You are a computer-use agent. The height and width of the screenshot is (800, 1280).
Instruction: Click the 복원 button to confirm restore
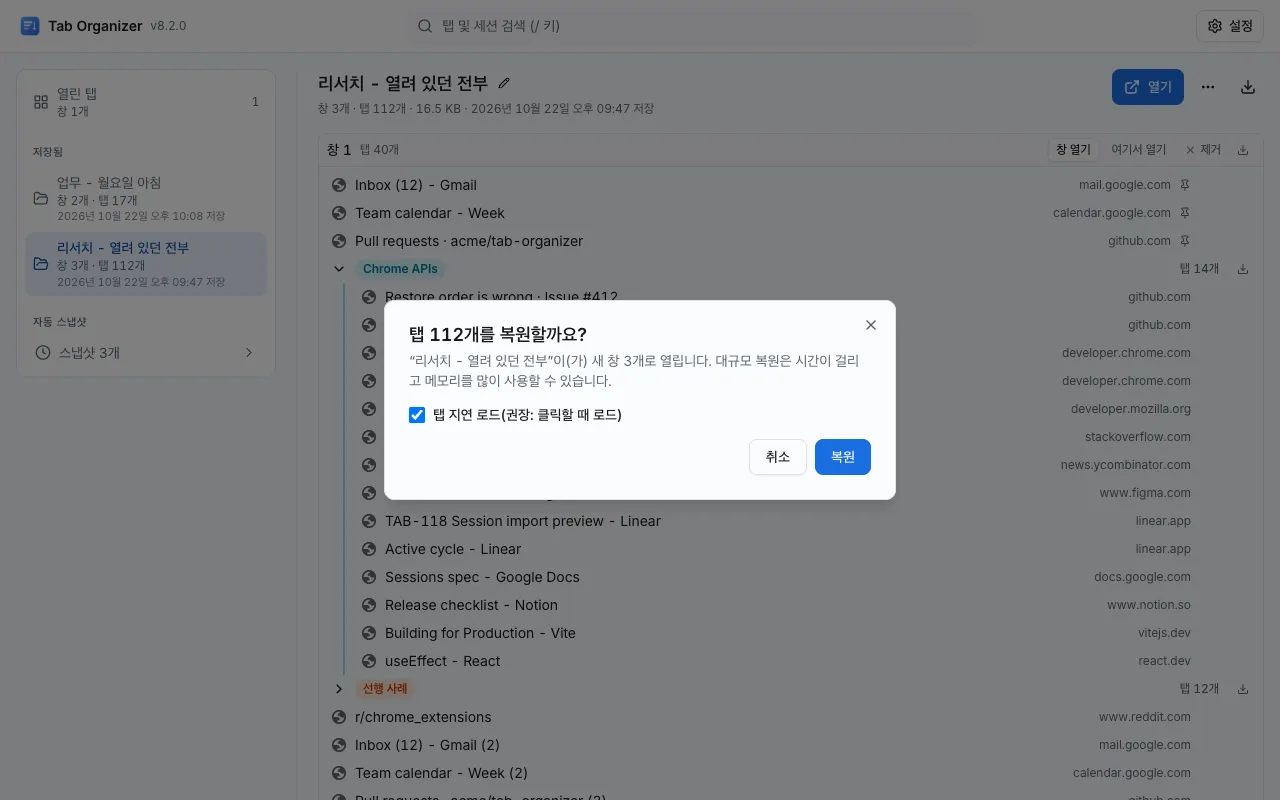(x=843, y=457)
